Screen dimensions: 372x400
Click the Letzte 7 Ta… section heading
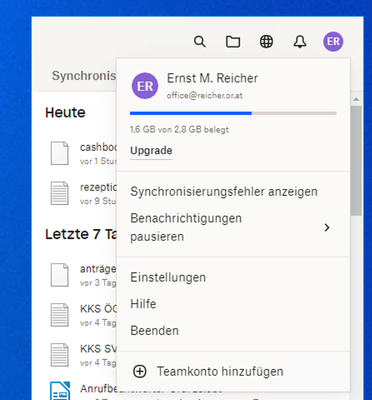tap(81, 234)
